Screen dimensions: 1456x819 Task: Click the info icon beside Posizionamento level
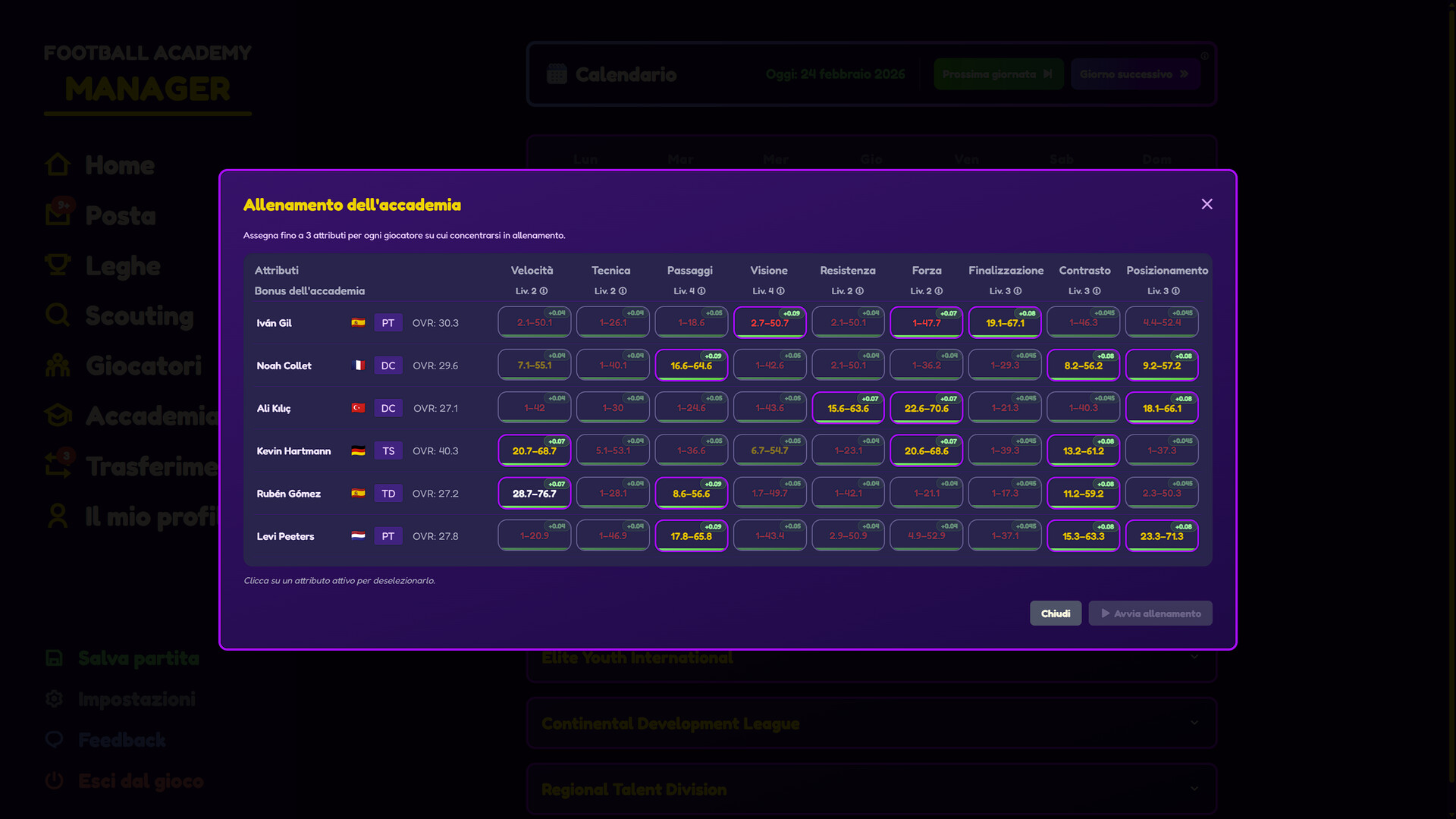1175,291
